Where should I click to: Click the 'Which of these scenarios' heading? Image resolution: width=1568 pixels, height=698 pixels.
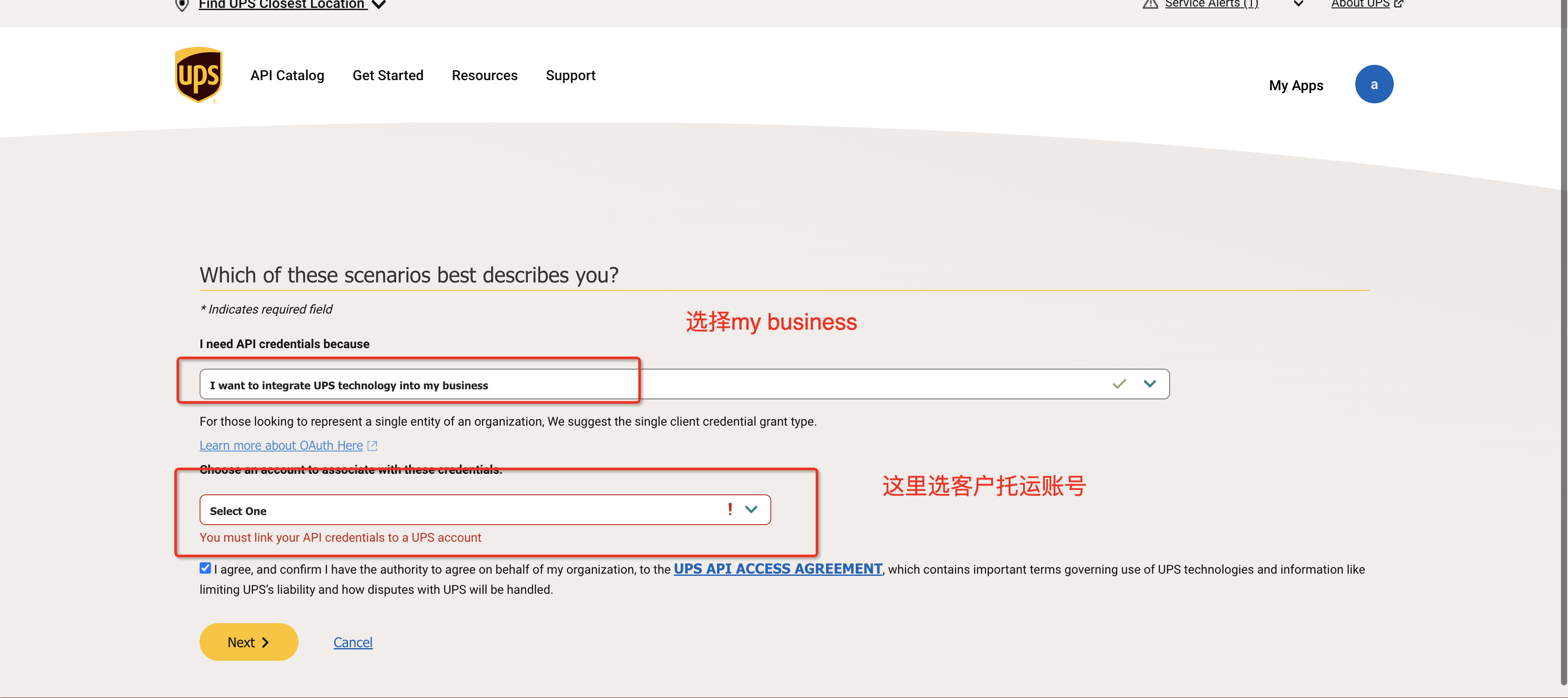409,275
